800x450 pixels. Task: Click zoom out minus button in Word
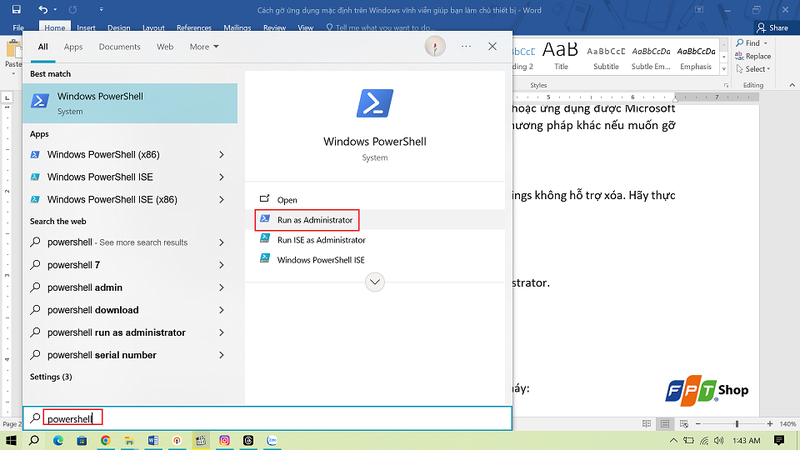(x=698, y=424)
